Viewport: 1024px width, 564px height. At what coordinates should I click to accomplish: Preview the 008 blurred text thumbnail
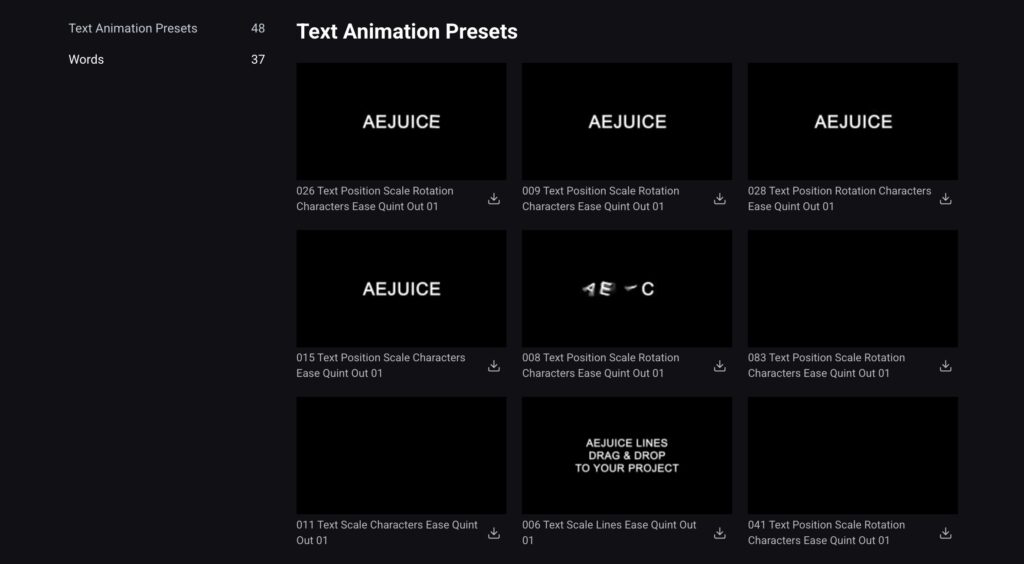pyautogui.click(x=627, y=288)
